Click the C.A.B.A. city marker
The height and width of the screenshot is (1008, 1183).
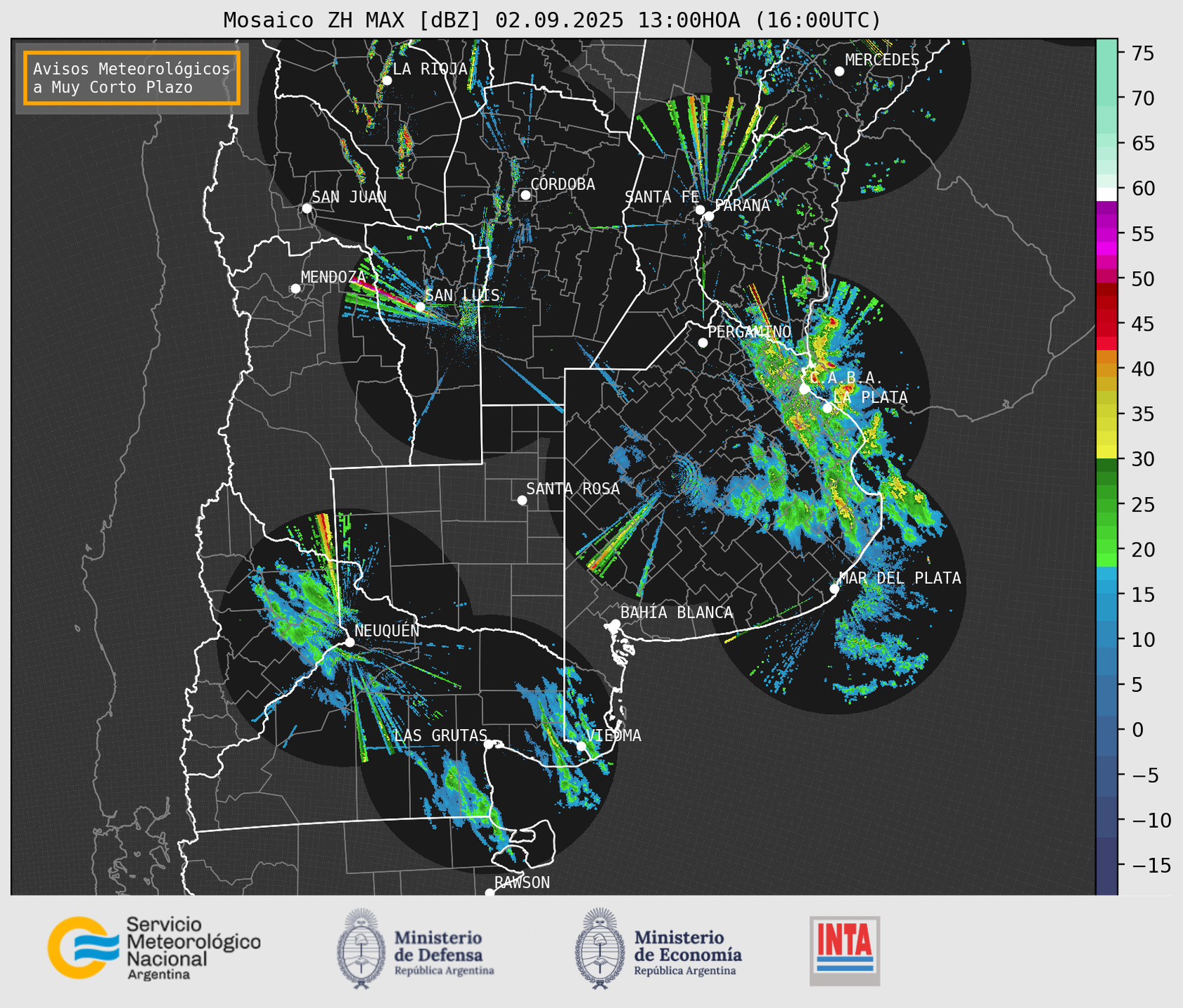(804, 389)
